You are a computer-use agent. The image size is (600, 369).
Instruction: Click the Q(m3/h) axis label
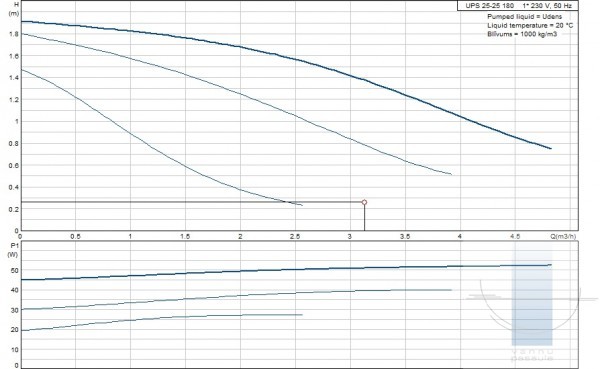click(x=563, y=237)
